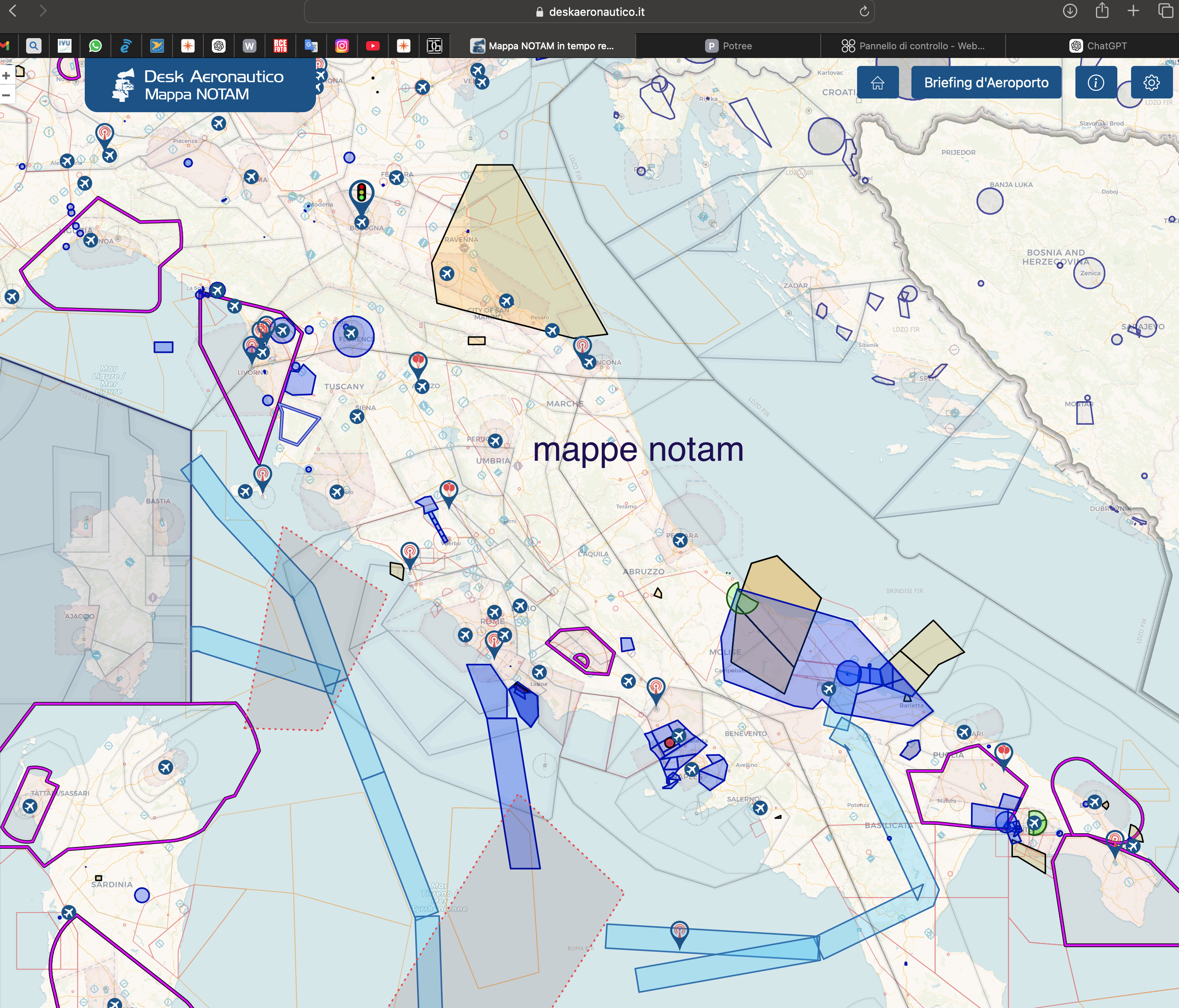Click the SARDINIA region label

click(112, 885)
